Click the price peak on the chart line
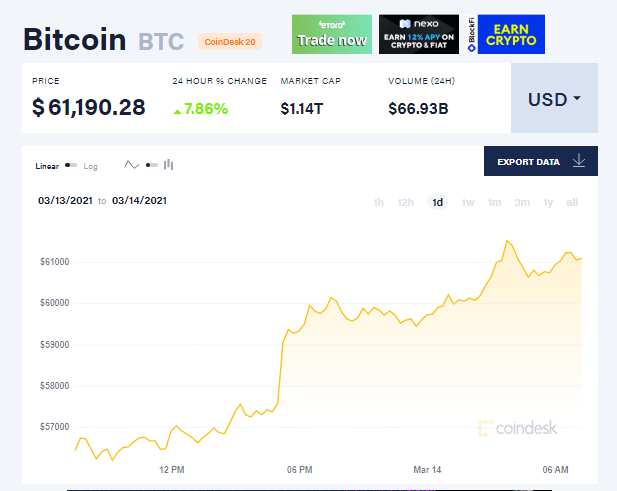The height and width of the screenshot is (491, 617). click(x=507, y=240)
